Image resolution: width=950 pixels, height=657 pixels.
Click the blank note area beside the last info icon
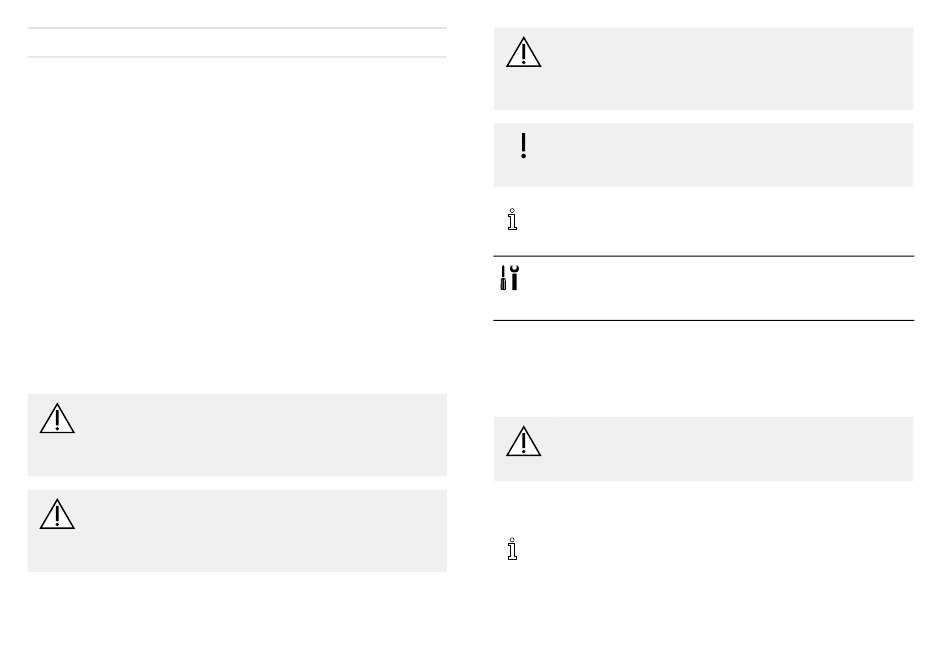click(718, 550)
